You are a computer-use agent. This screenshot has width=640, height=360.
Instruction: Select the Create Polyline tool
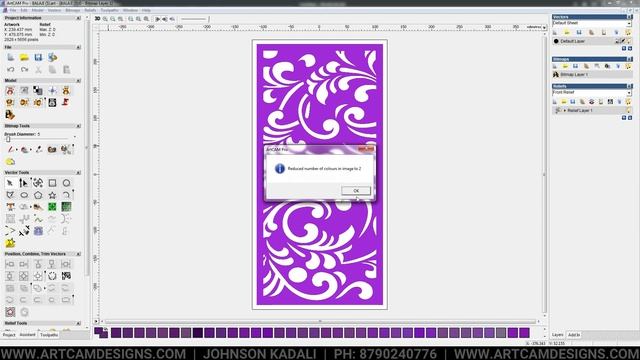10,195
